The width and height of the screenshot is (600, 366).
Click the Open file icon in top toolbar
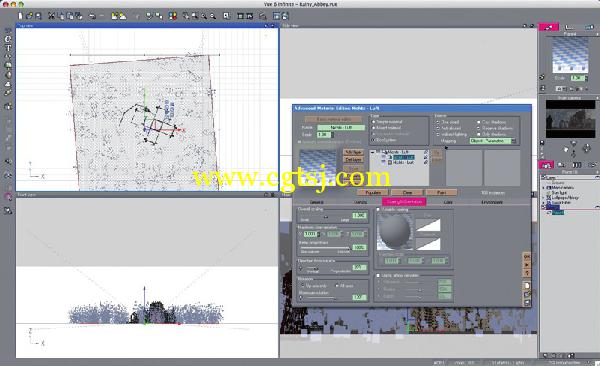(x=29, y=16)
